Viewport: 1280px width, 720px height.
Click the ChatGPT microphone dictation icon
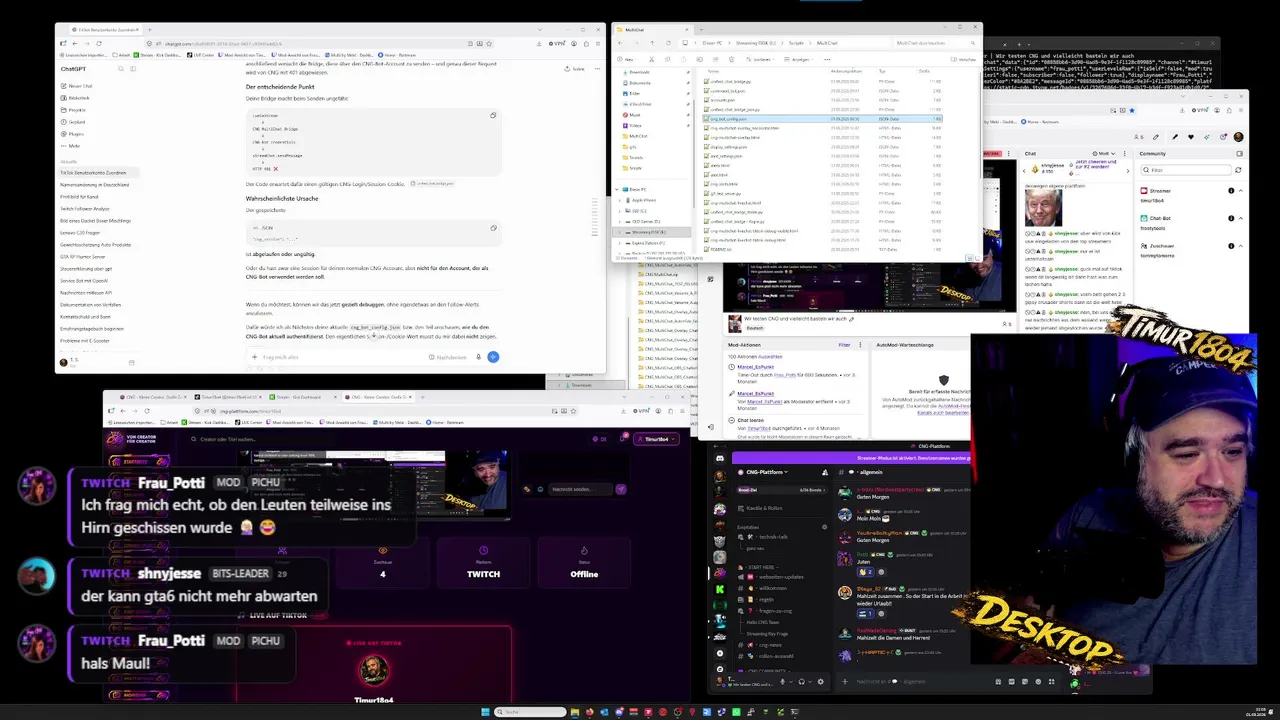(479, 357)
